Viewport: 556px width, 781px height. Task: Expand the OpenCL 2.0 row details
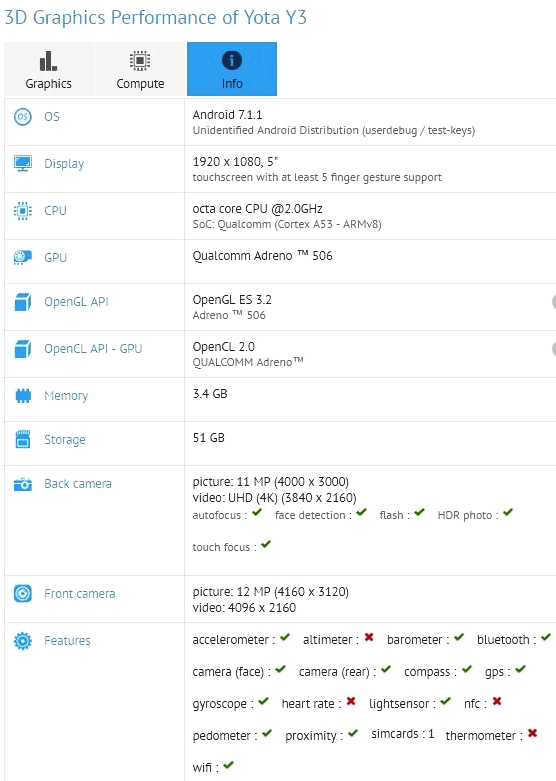553,349
